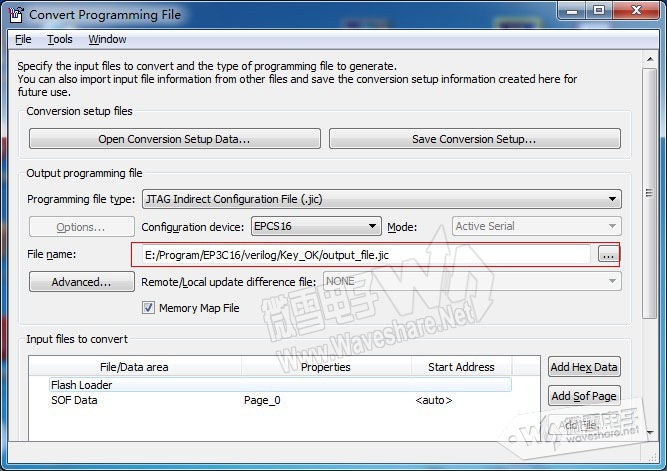Click Open Conversion Setup Data button
667x471 pixels.
(x=174, y=139)
